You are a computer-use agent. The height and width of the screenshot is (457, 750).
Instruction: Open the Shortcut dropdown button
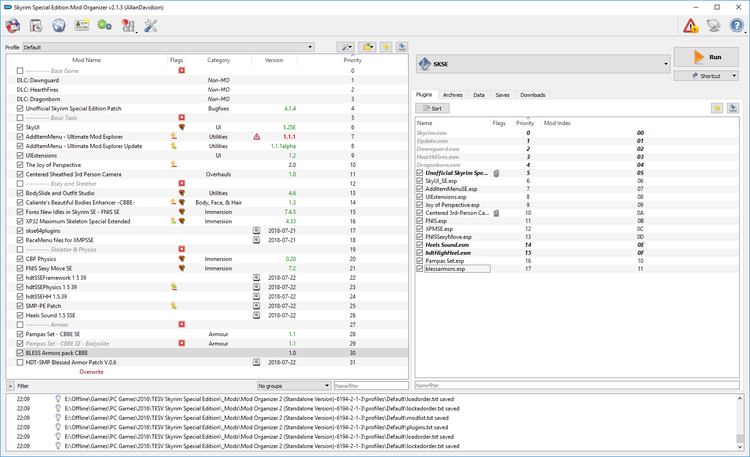point(706,76)
